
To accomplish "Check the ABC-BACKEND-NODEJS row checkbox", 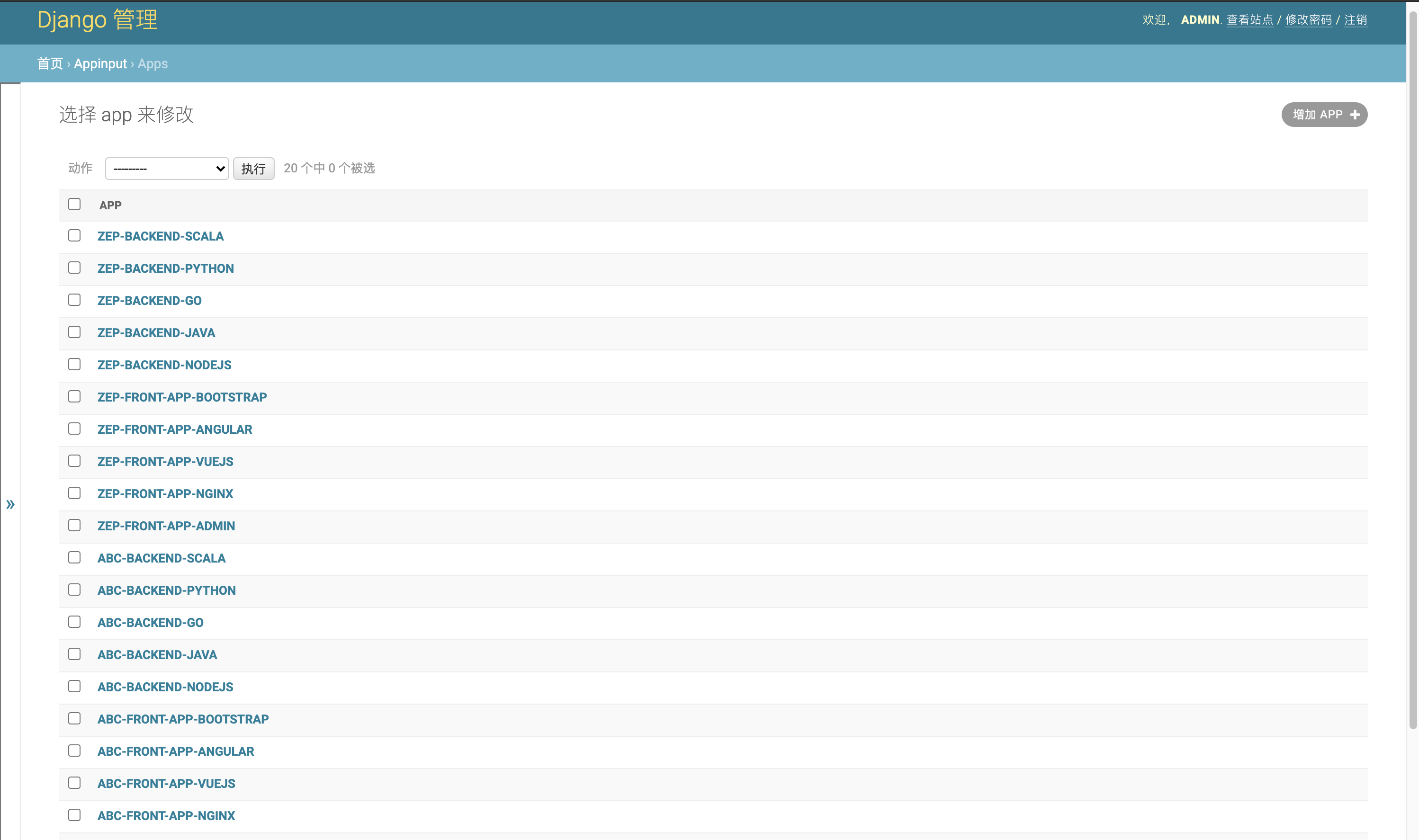I will point(74,686).
